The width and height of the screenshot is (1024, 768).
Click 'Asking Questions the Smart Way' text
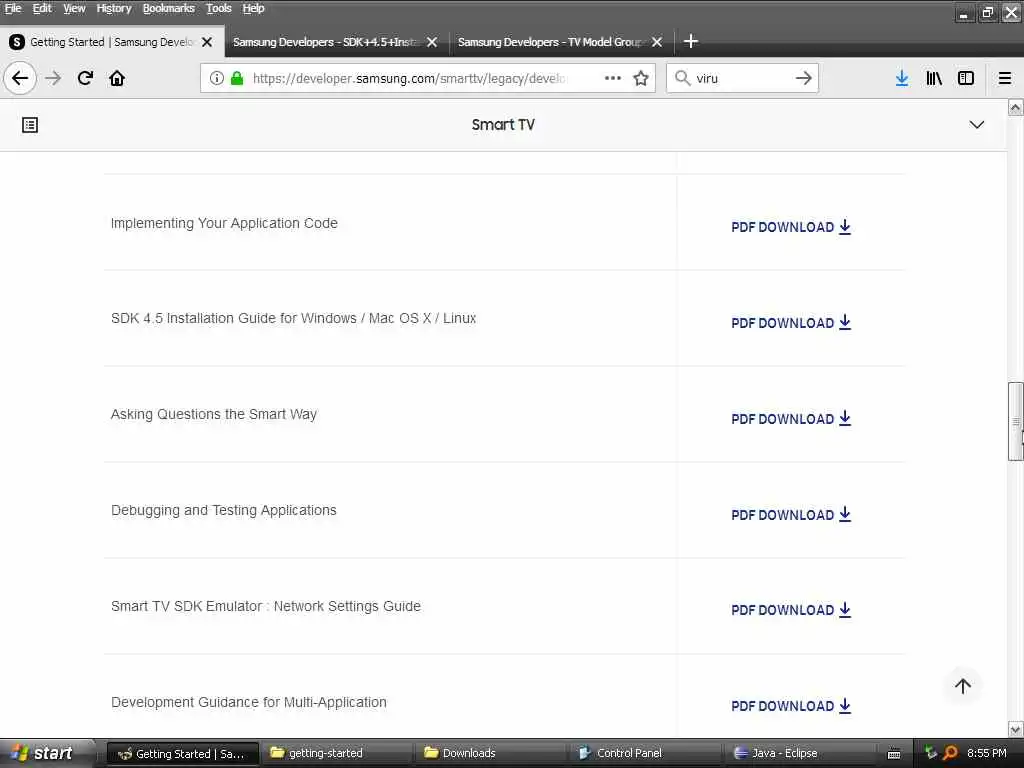pyautogui.click(x=214, y=414)
